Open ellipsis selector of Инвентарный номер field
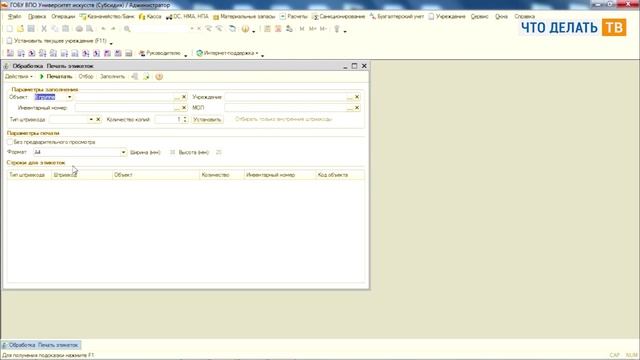The image size is (640, 360). [x=177, y=108]
